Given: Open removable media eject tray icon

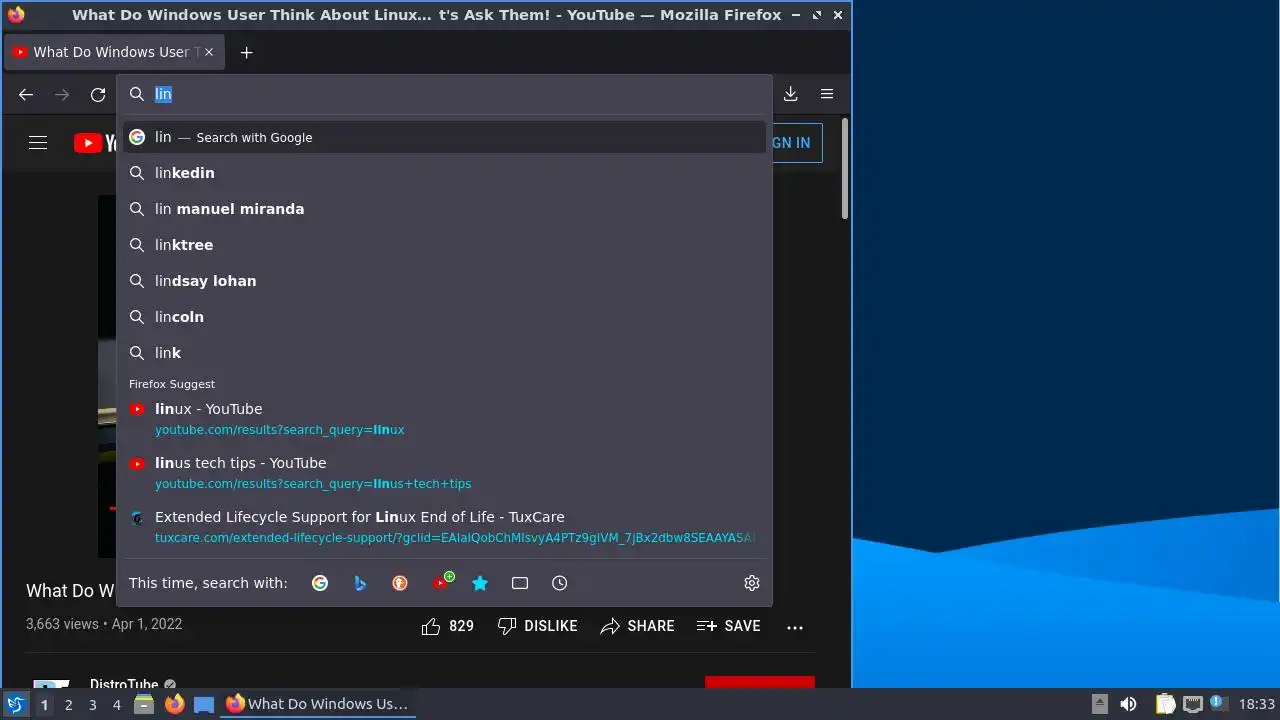Looking at the screenshot, I should 1099,703.
